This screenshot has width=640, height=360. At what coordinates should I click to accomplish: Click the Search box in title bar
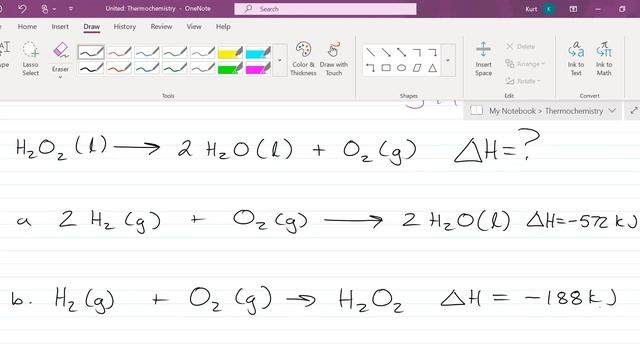pyautogui.click(x=325, y=9)
